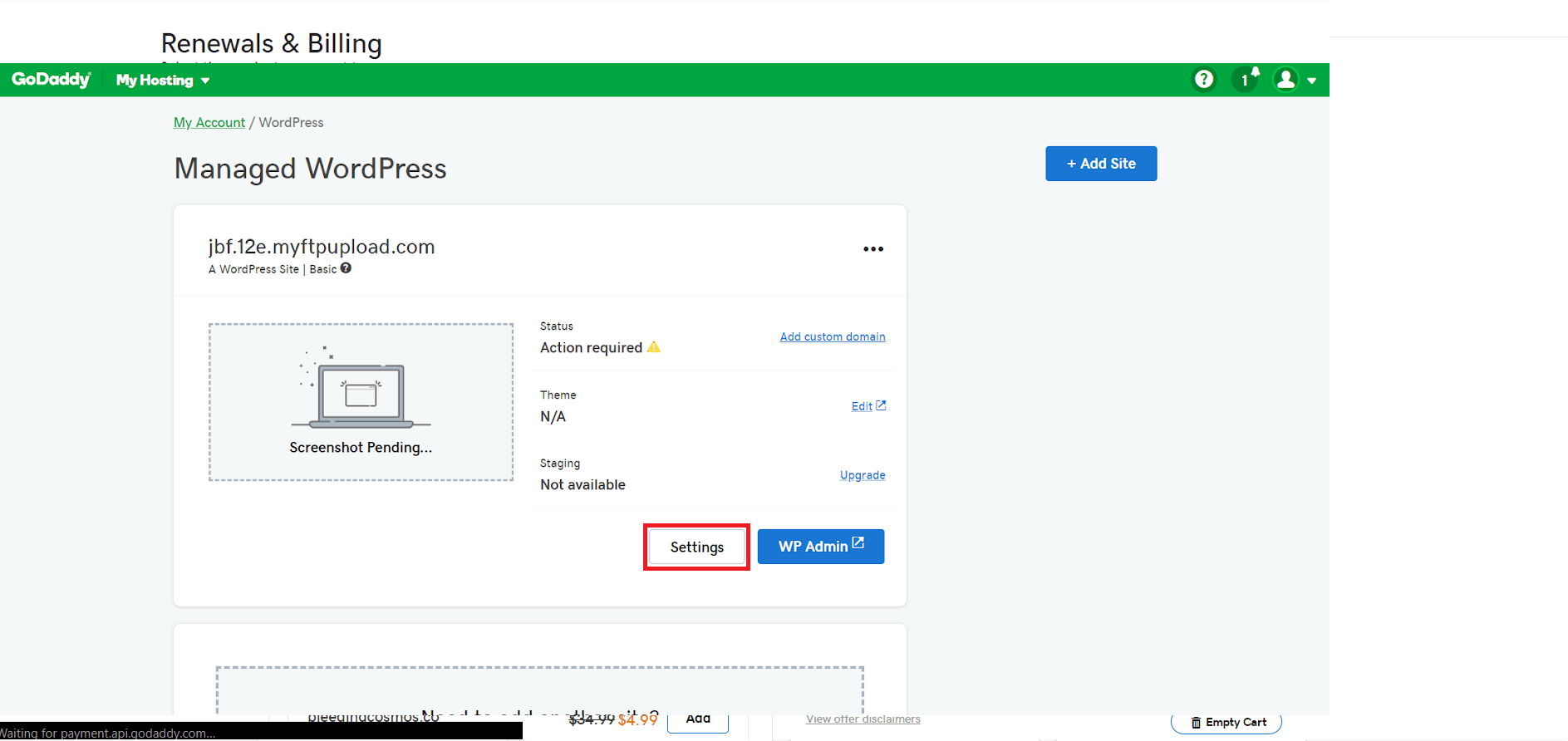Click the Action required warning icon

coord(654,347)
